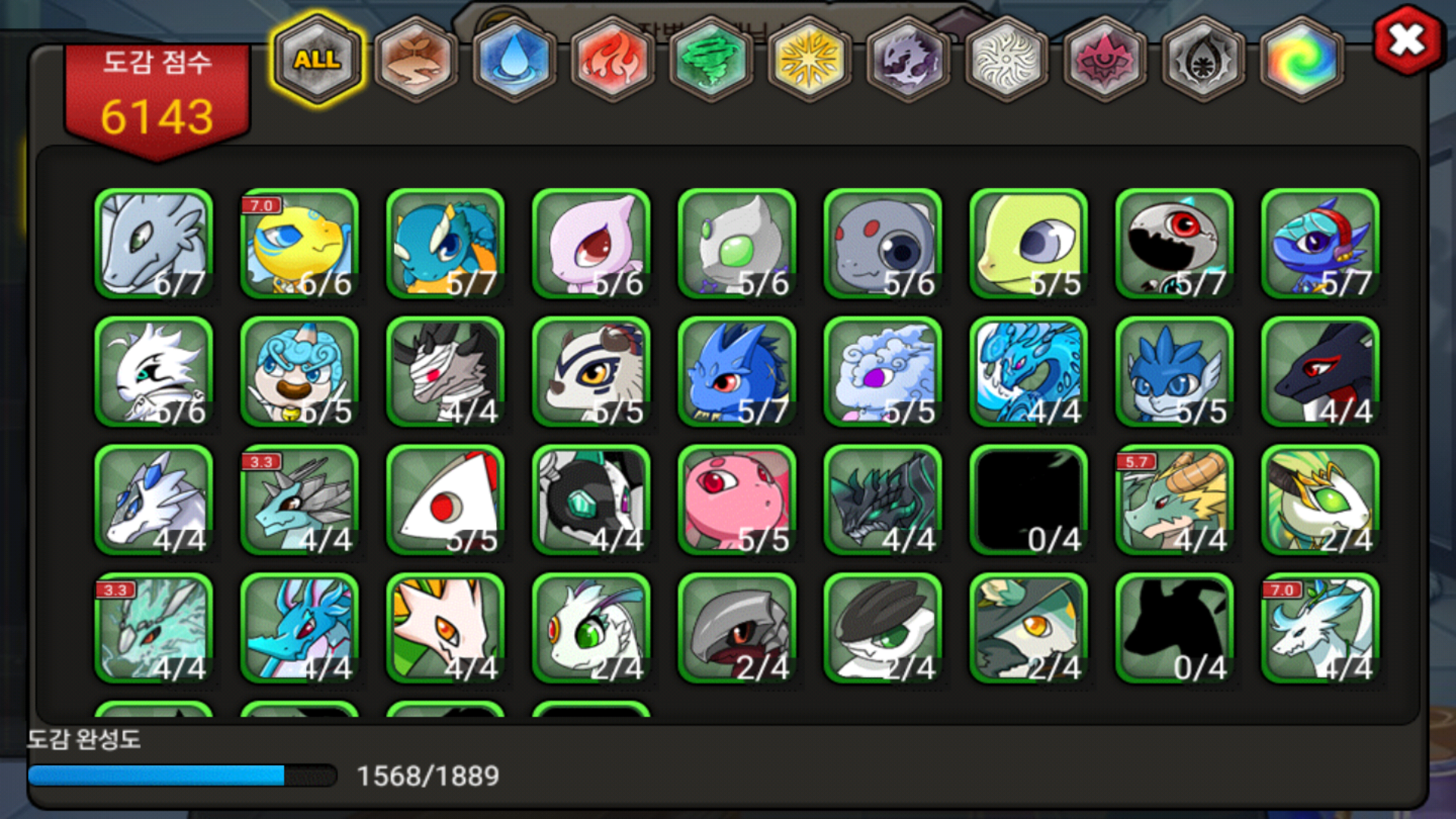Screen dimensions: 1456x819
Task: Filter by rainbow swirl element
Action: (1301, 59)
